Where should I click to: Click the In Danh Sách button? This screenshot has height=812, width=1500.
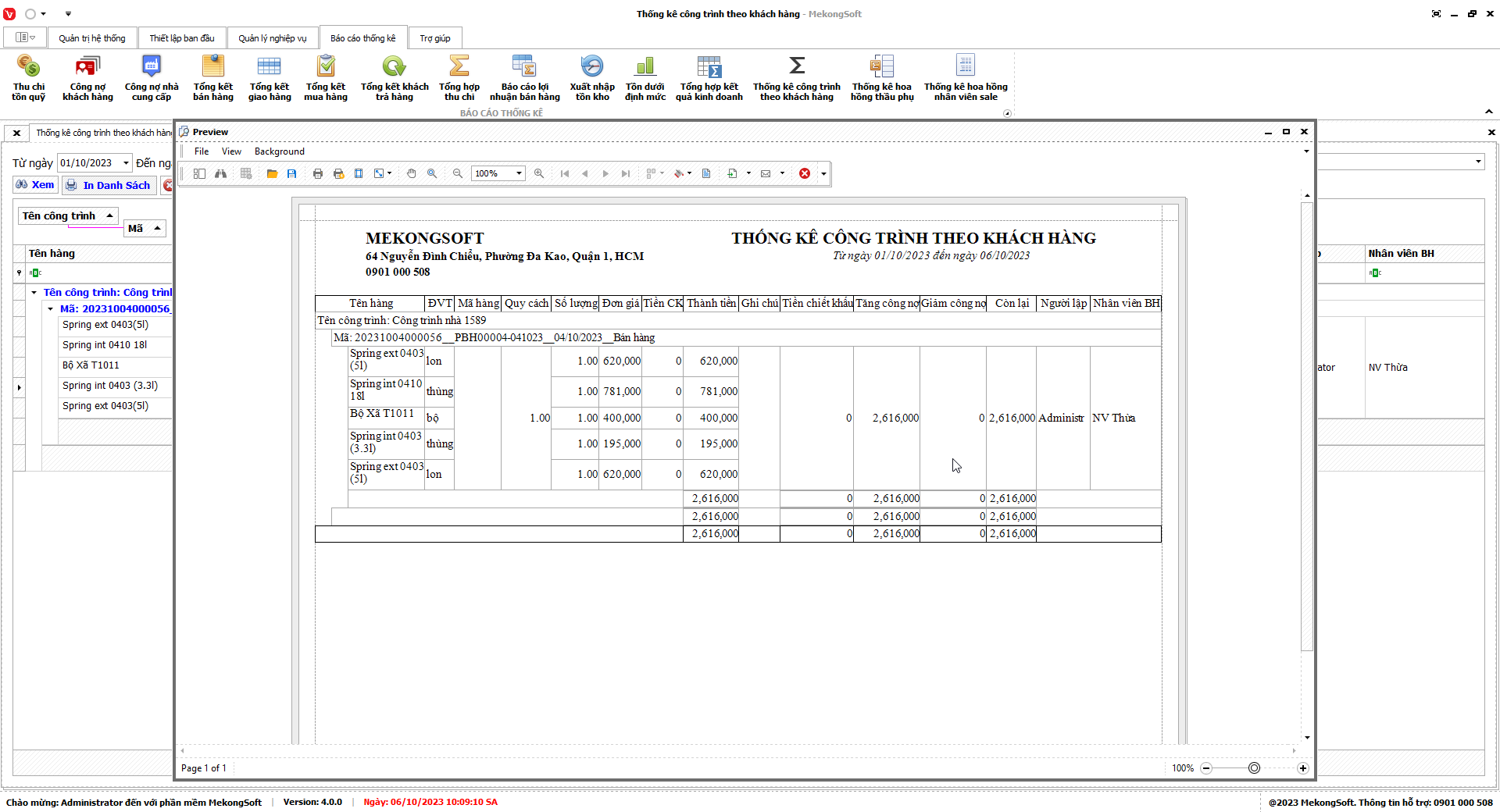pyautogui.click(x=109, y=185)
